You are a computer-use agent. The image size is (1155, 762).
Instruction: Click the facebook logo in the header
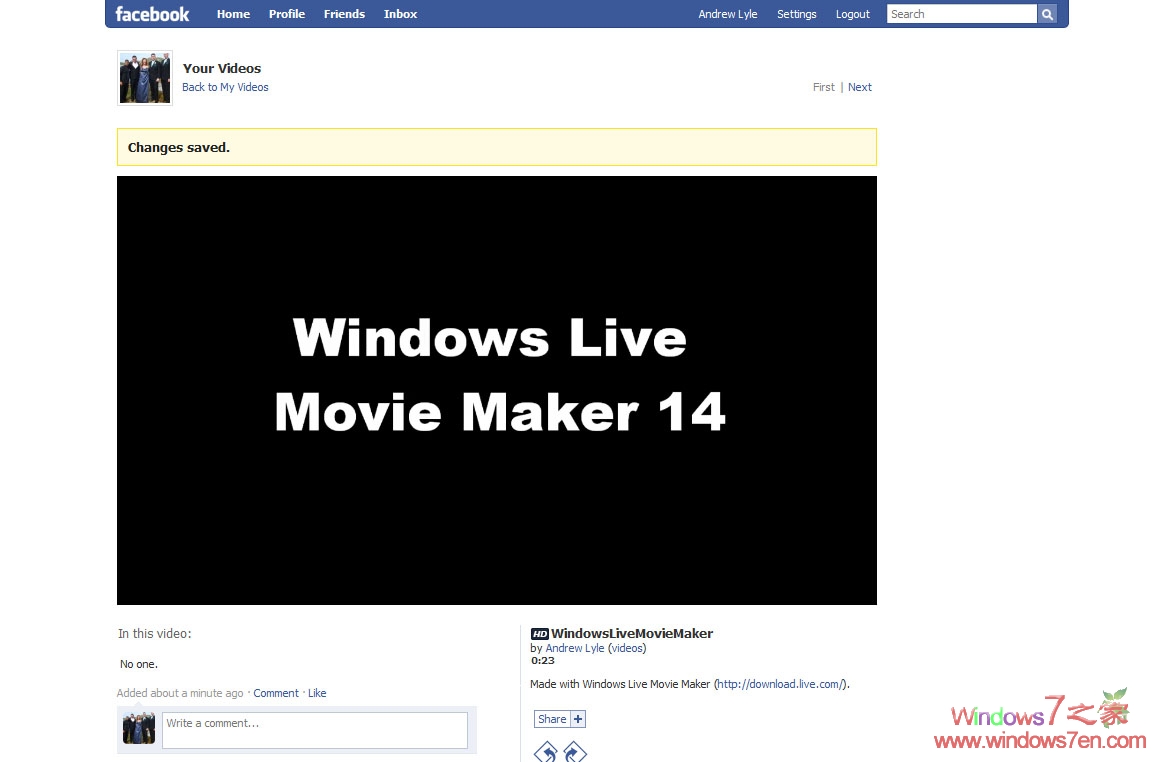point(151,13)
